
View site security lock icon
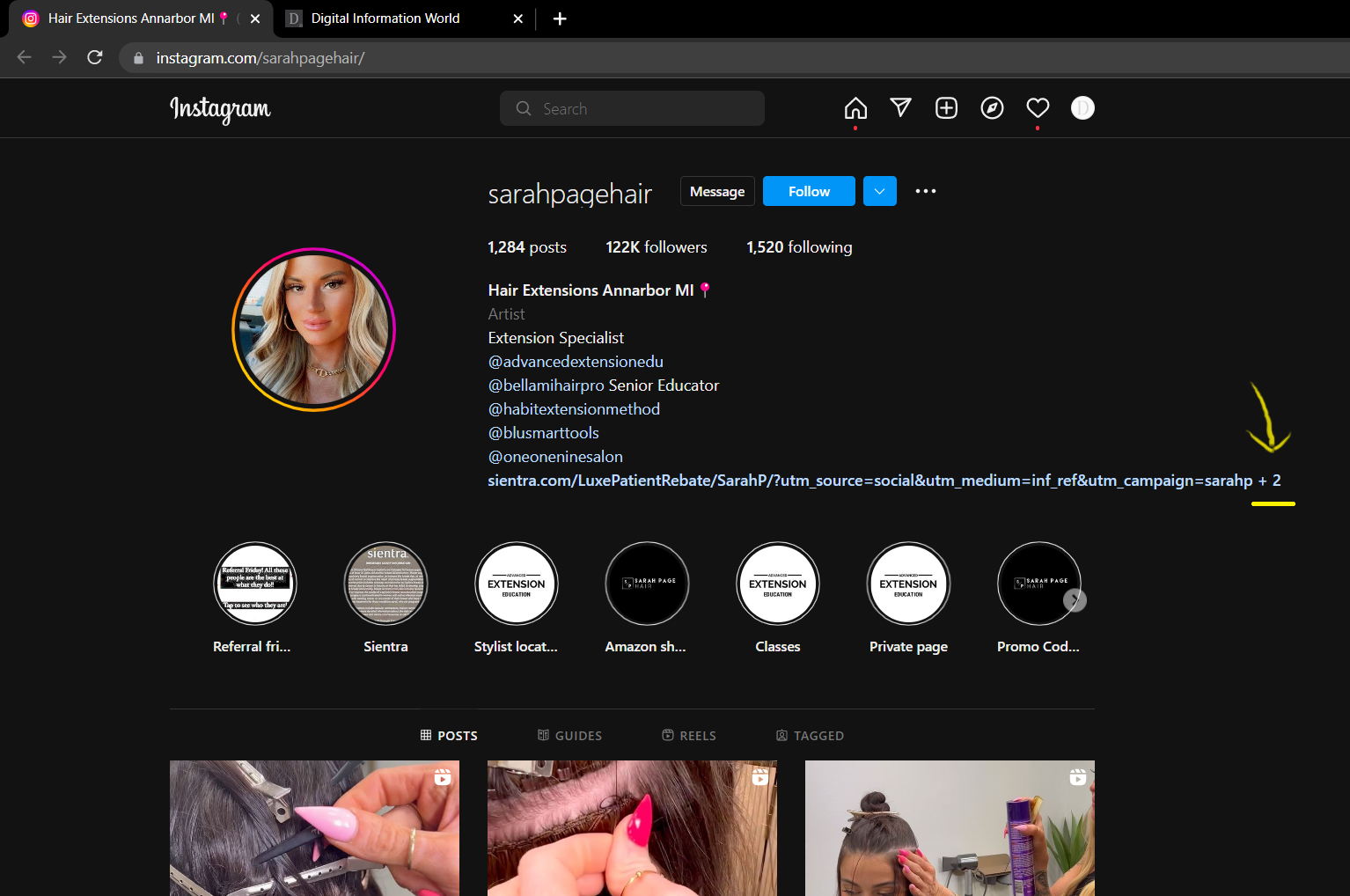138,58
